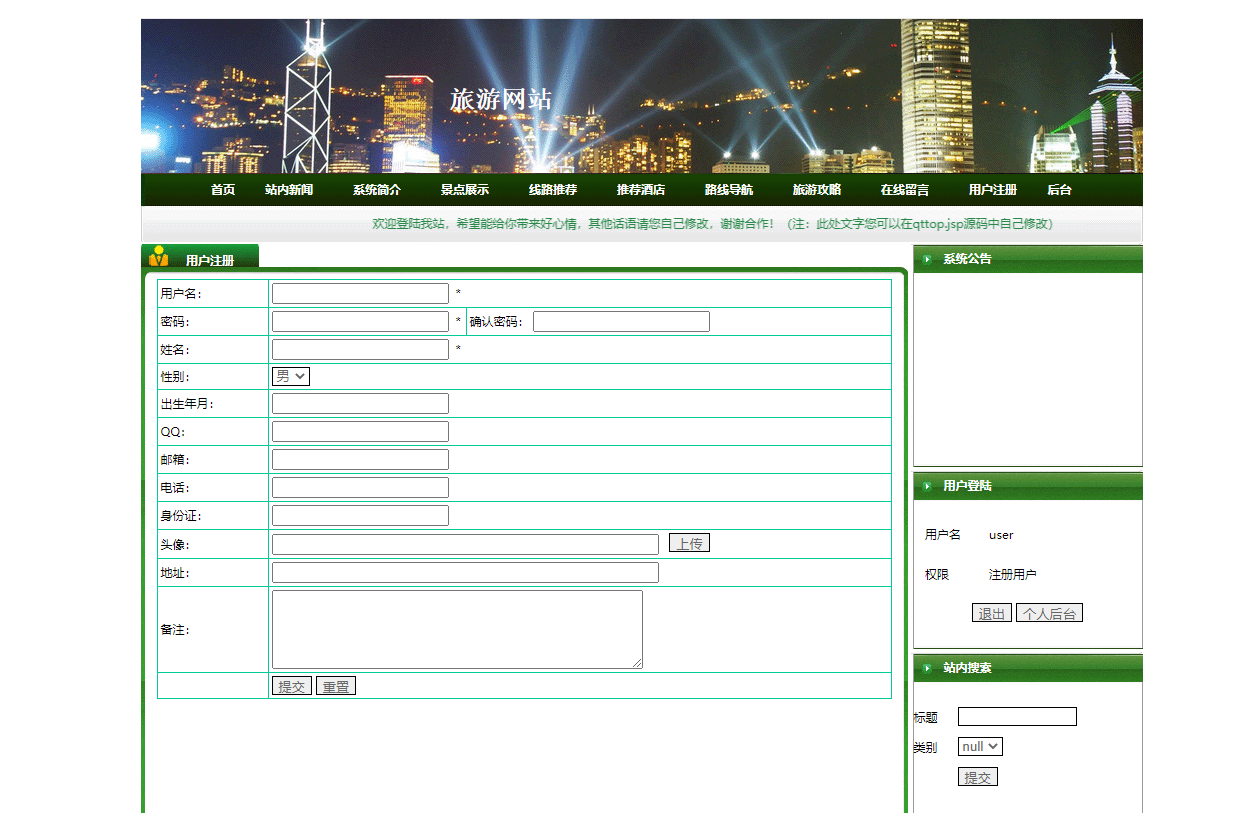The width and height of the screenshot is (1245, 813).
Task: Go to 景点展示 in the navigation bar
Action: click(465, 189)
